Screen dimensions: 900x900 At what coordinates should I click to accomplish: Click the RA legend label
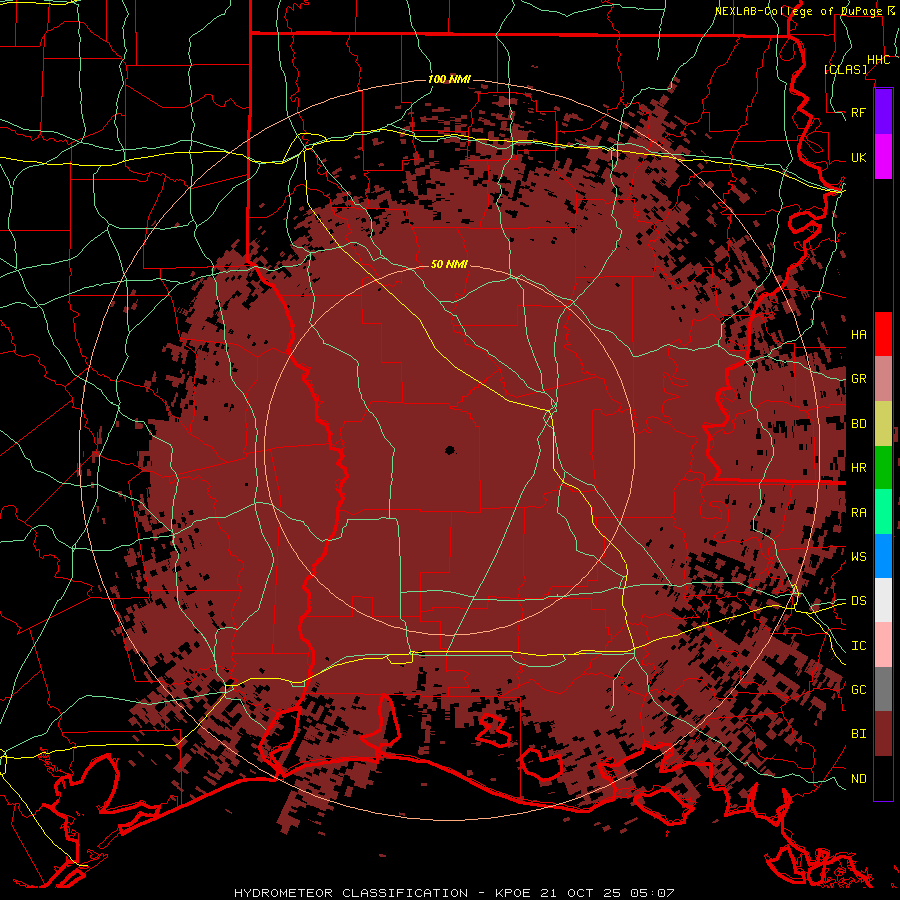(x=858, y=513)
